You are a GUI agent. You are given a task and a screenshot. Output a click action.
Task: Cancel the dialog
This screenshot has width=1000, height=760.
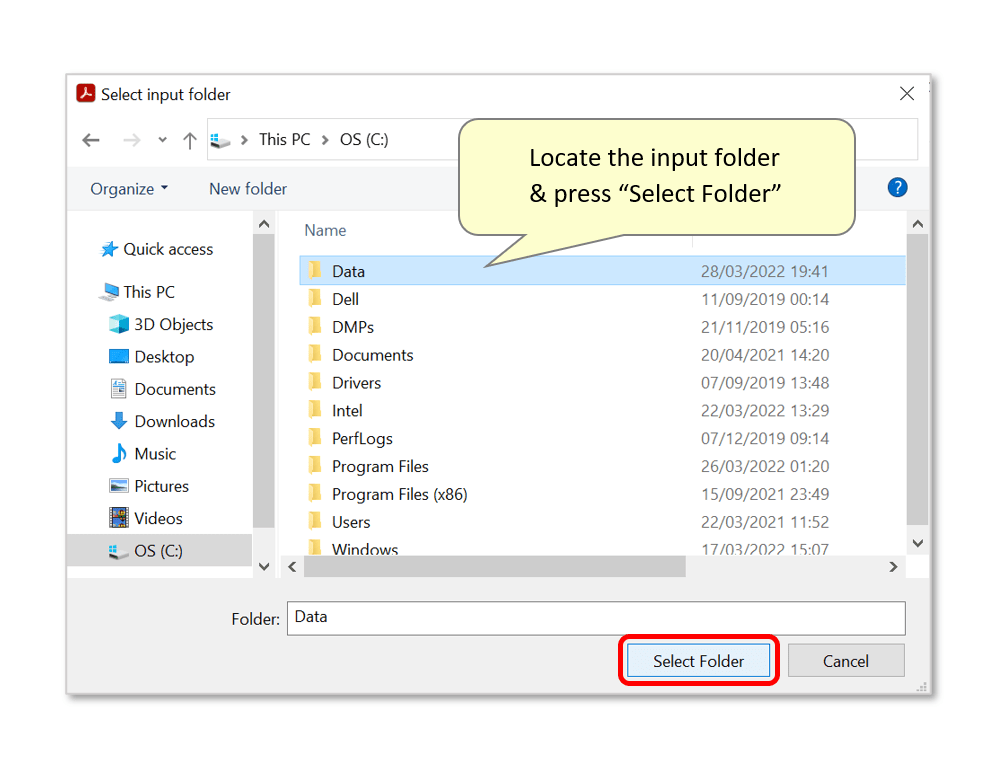coord(846,660)
